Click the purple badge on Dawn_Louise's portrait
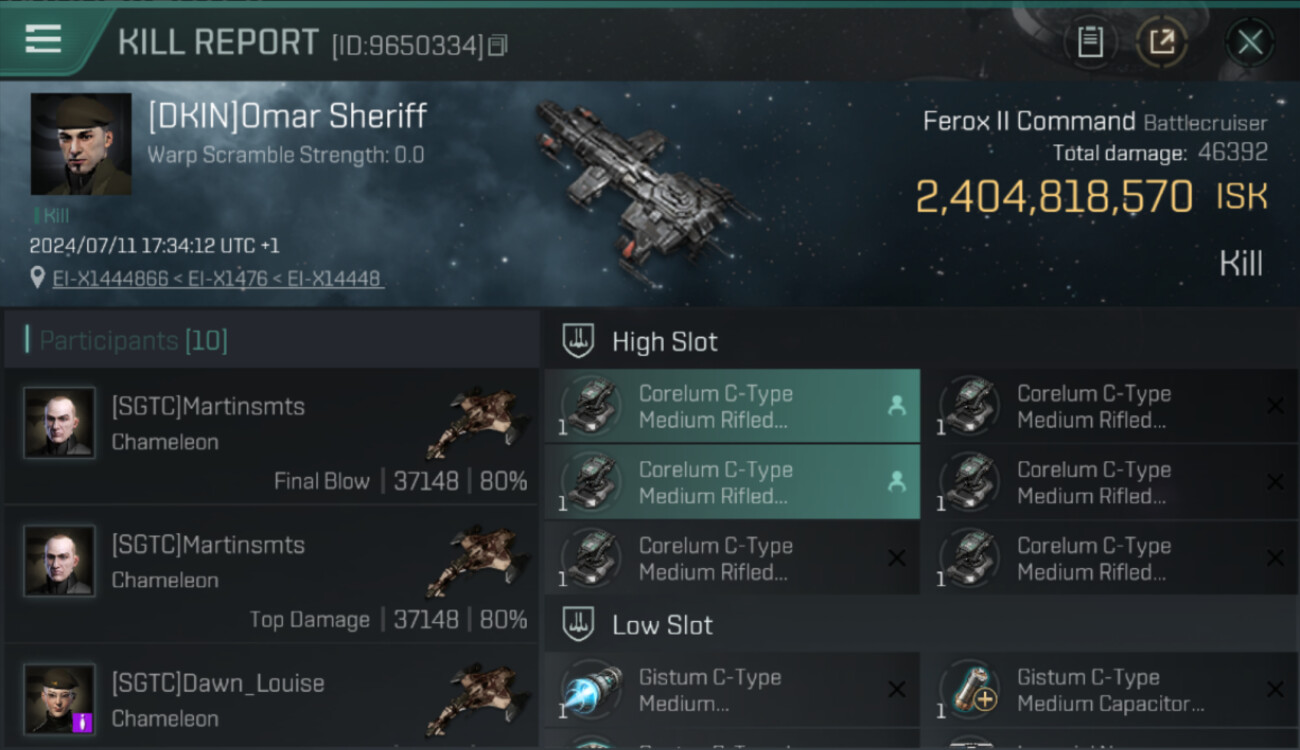Image resolution: width=1300 pixels, height=750 pixels. (83, 721)
